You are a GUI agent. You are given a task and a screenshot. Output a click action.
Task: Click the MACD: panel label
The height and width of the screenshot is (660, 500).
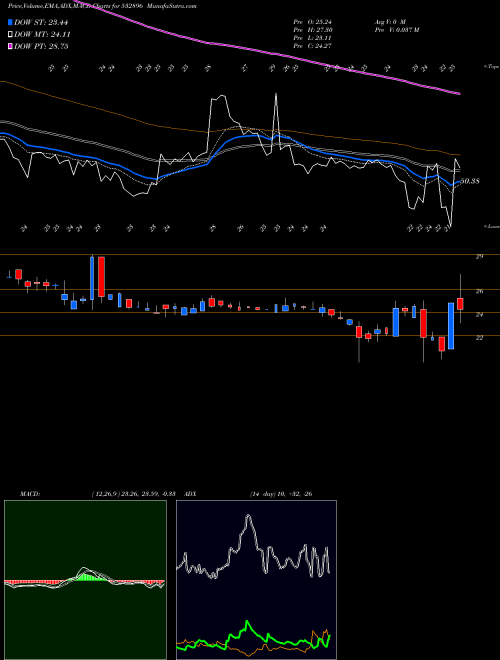pyautogui.click(x=30, y=494)
